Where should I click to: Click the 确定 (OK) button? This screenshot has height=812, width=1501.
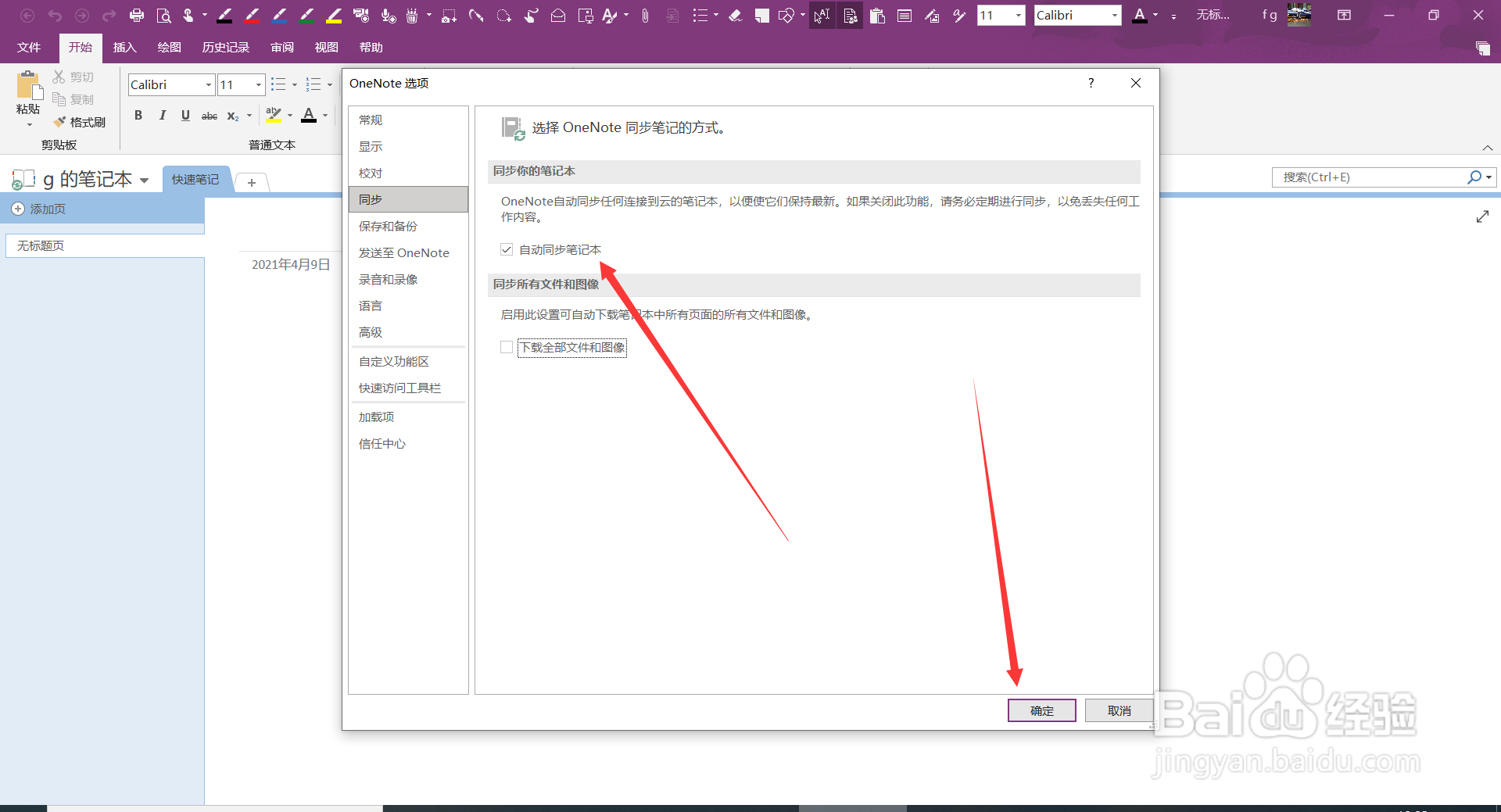coord(1041,710)
